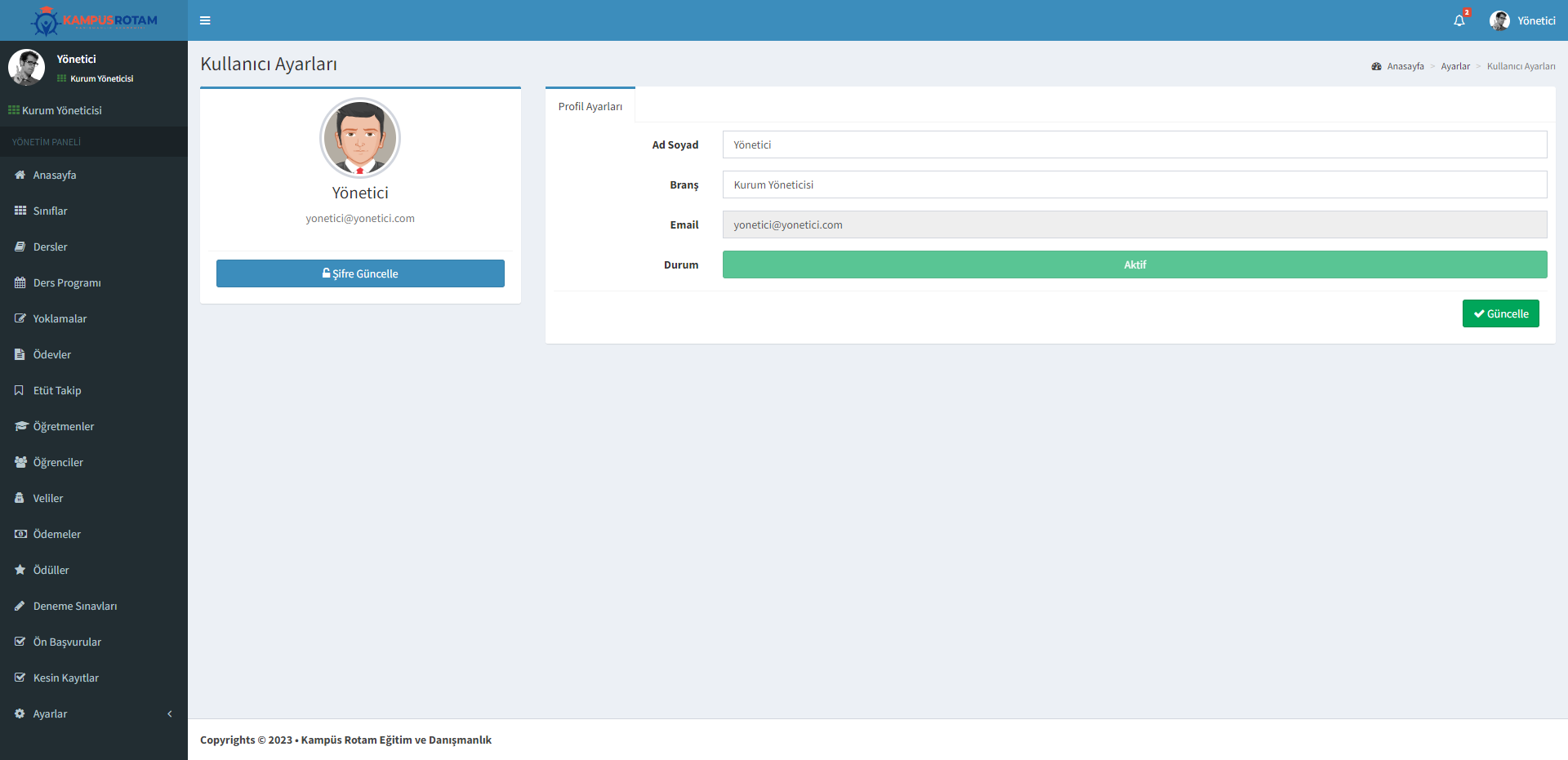Viewport: 1568px width, 760px height.
Task: Toggle the hamburger sidebar menu icon
Action: click(205, 20)
